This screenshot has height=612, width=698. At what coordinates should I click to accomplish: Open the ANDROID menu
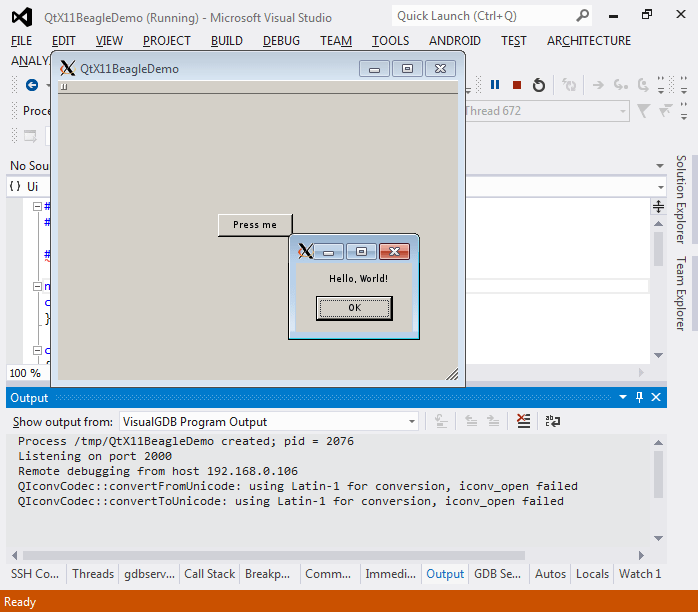click(455, 41)
